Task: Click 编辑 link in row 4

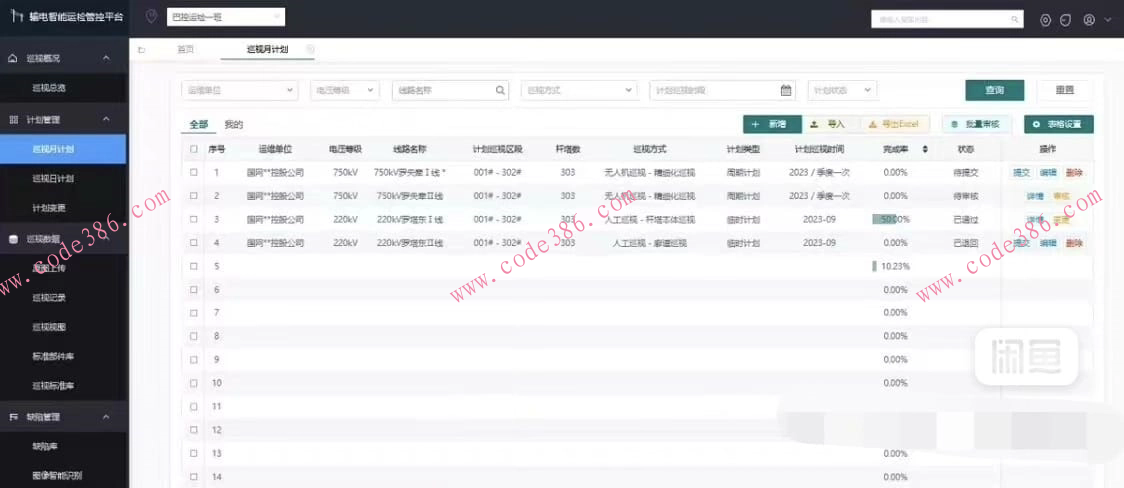Action: (x=1048, y=243)
